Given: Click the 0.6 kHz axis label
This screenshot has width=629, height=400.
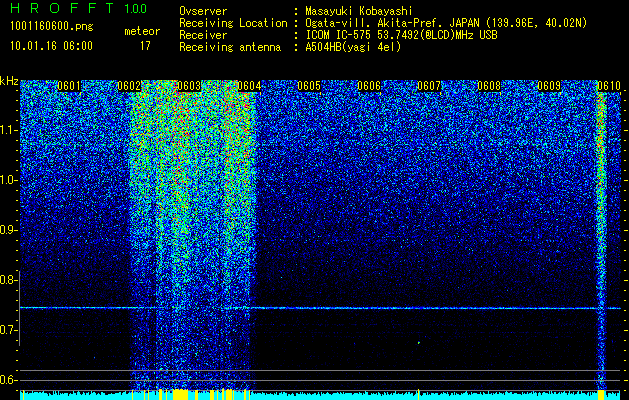Looking at the screenshot, I should (9, 380).
